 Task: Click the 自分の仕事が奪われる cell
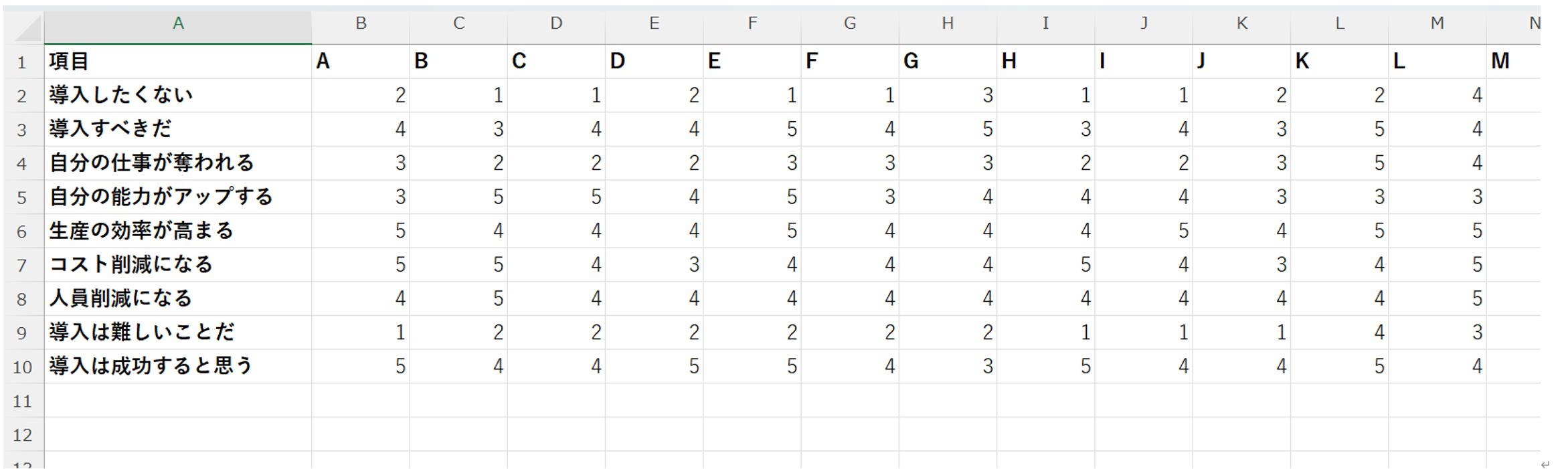click(x=152, y=163)
